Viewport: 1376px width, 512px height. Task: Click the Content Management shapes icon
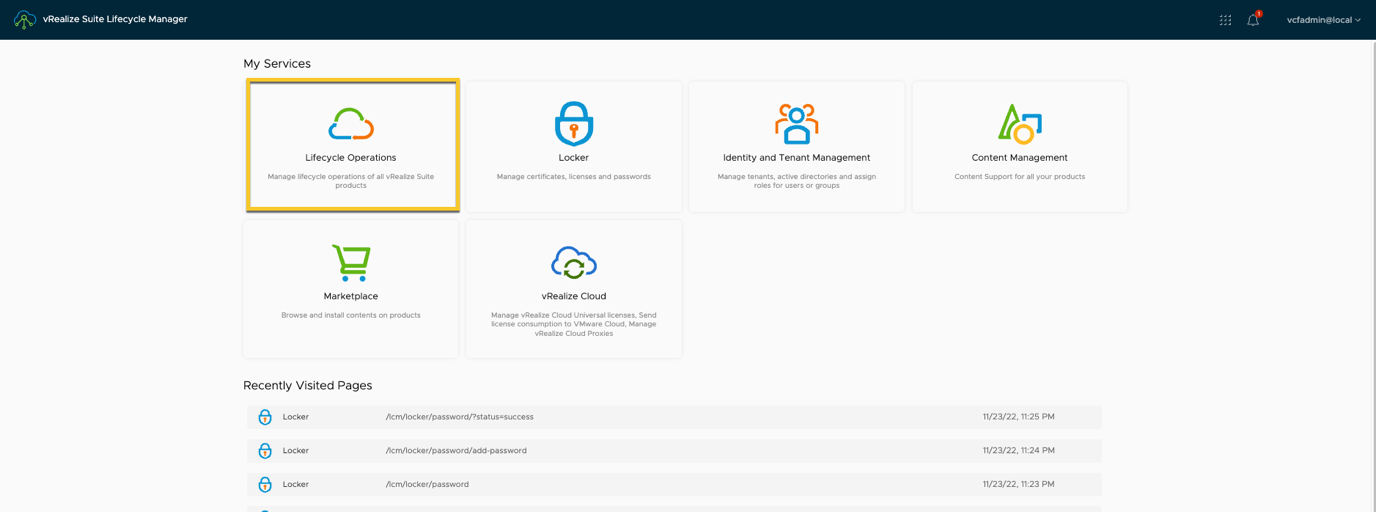(x=1020, y=124)
